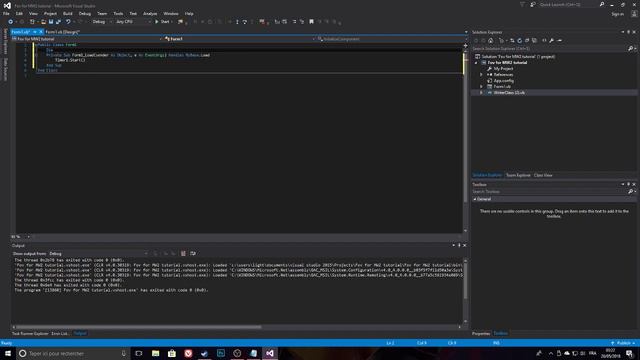Click Refresh icon in Solution Explorer toolbar

520,40
